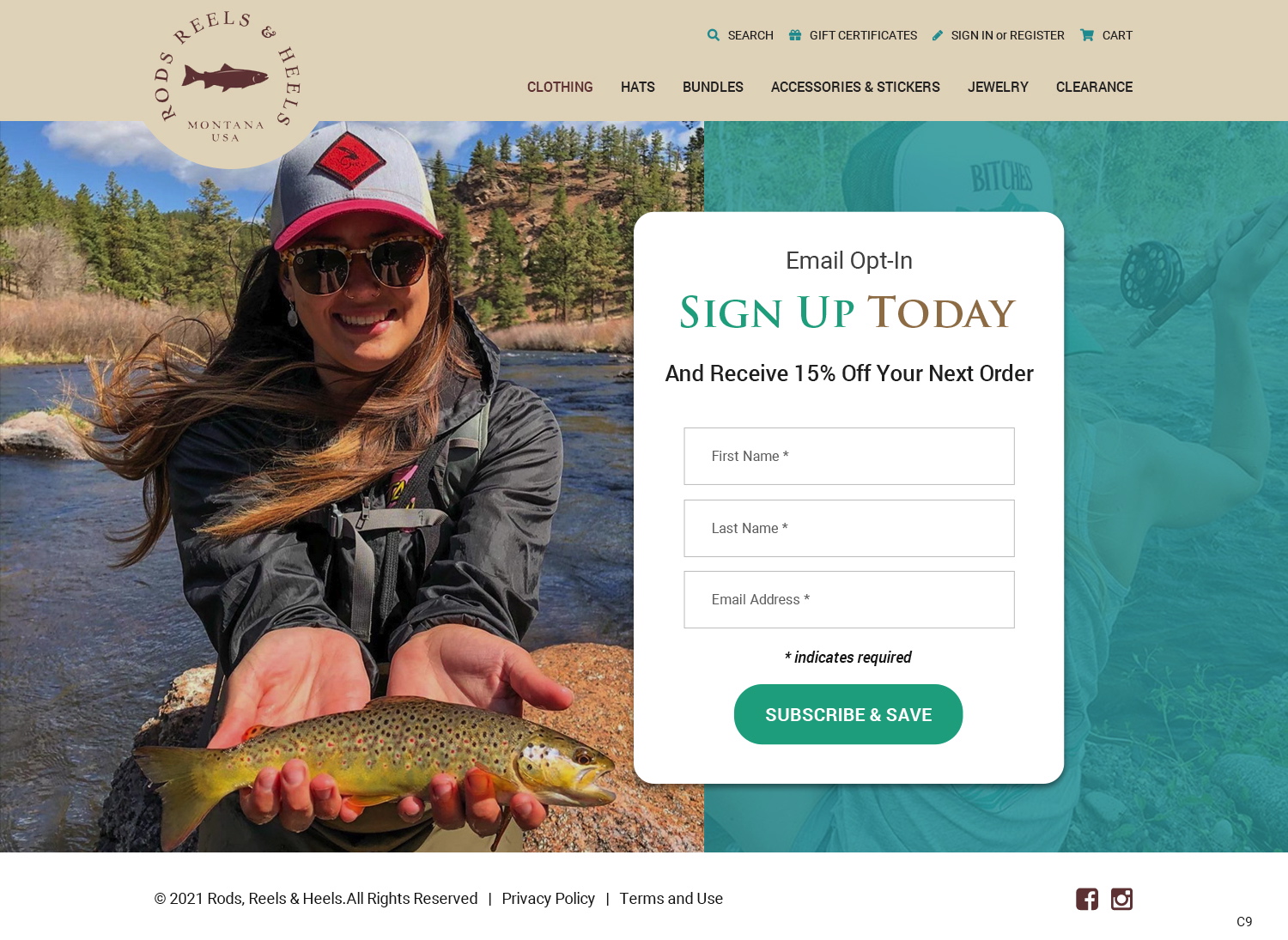Open the Clothing menu
This screenshot has width=1288, height=940.
click(560, 87)
